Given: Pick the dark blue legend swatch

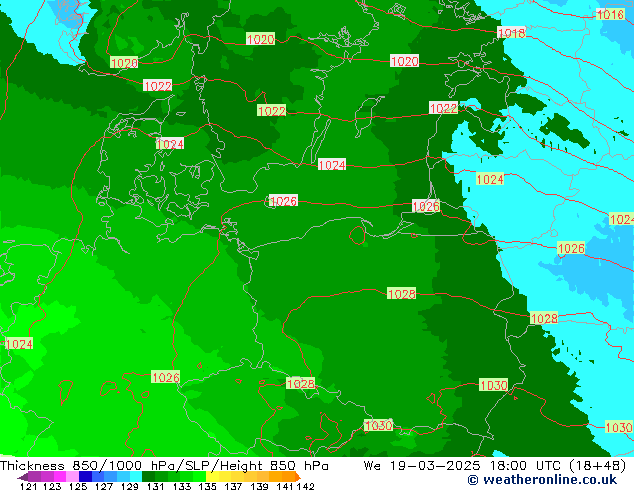Looking at the screenshot, I should click(x=85, y=476).
